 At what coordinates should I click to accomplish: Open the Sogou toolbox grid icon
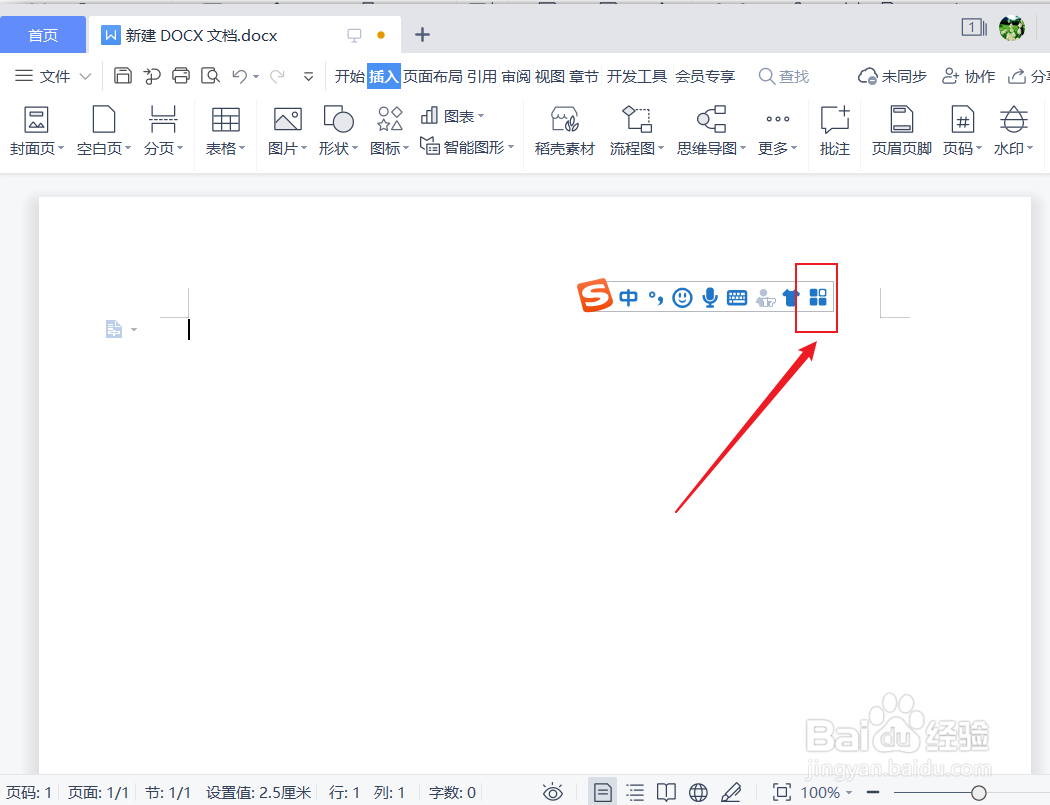818,297
